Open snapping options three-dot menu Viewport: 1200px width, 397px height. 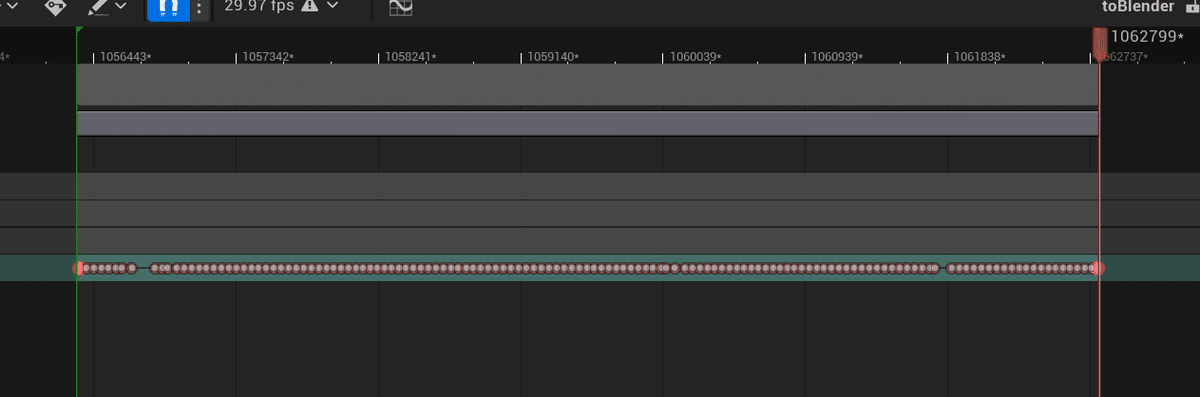tap(200, 9)
